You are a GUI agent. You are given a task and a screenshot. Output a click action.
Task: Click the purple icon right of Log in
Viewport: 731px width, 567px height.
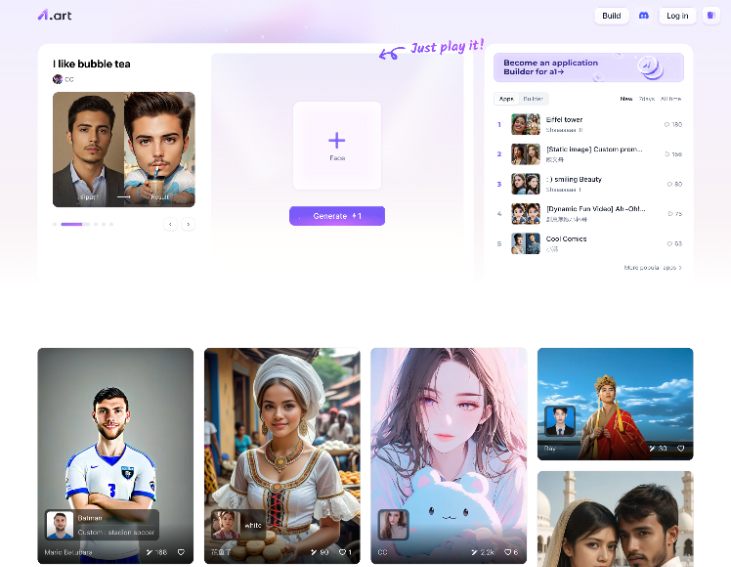pos(711,16)
